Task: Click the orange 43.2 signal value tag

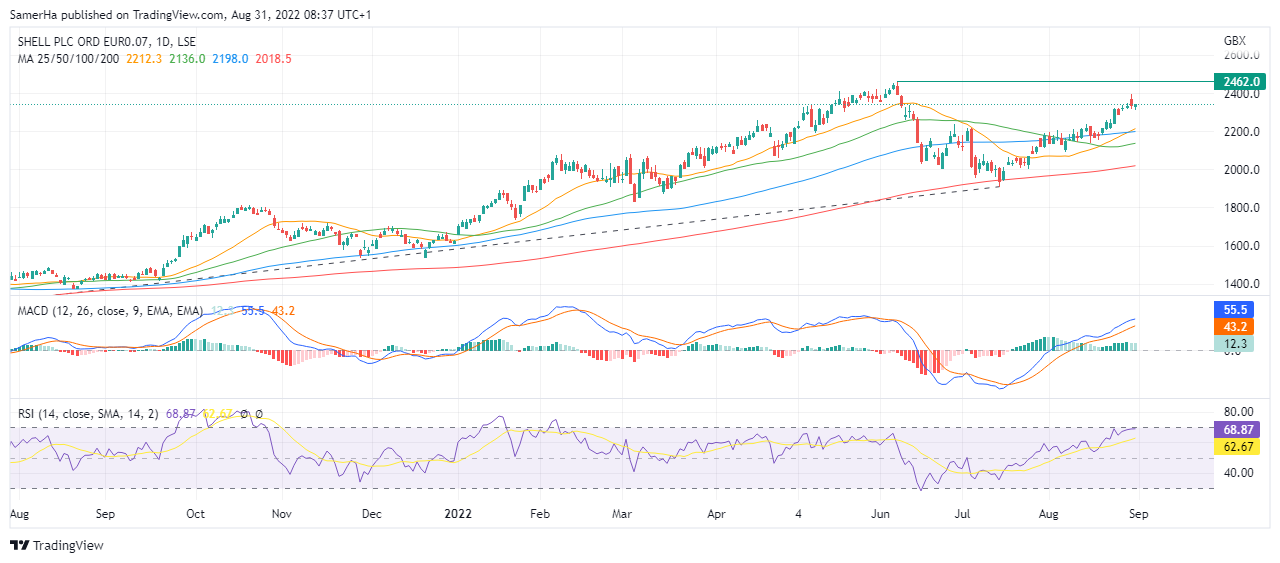Action: tap(1238, 327)
